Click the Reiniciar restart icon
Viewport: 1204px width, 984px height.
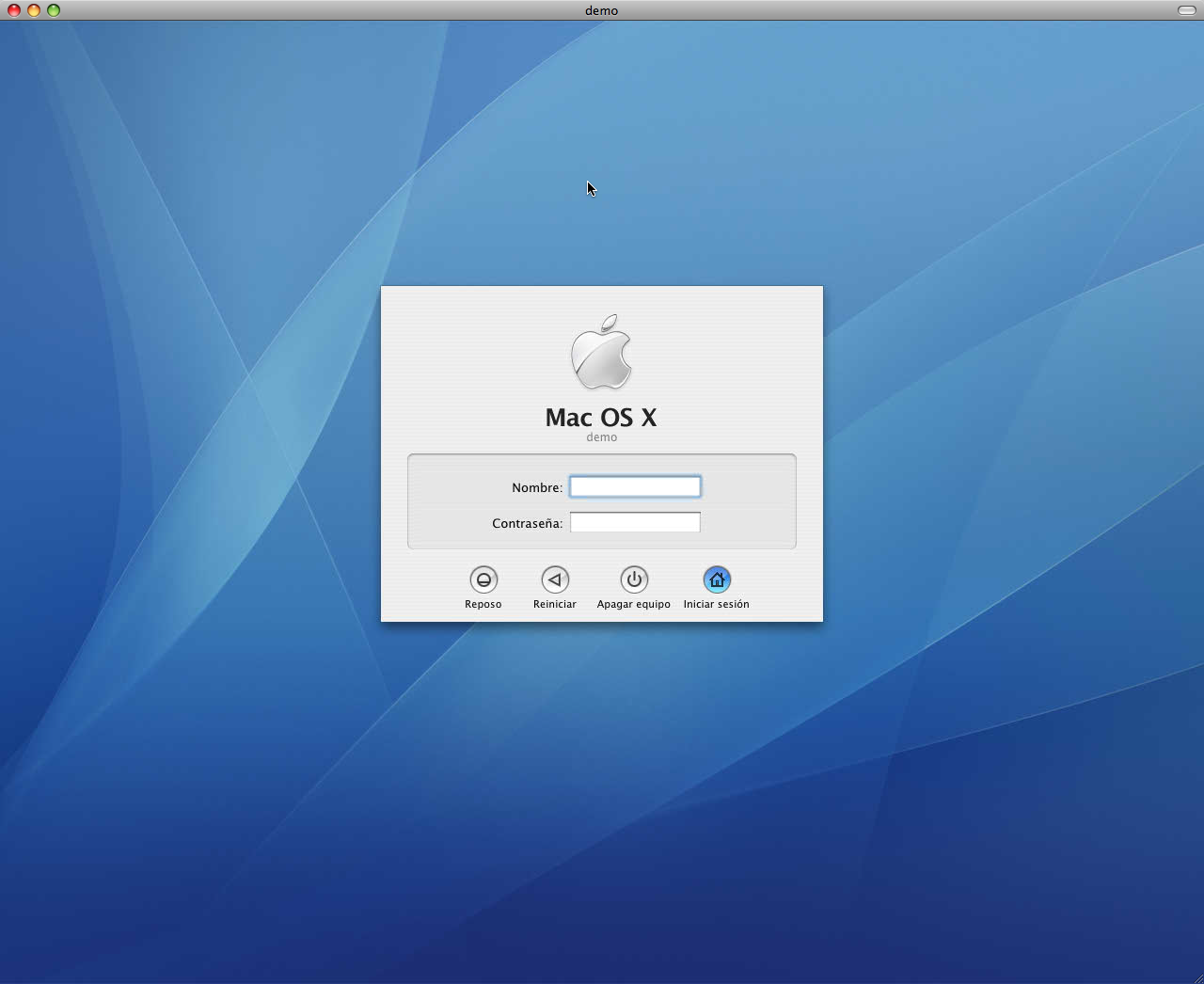pyautogui.click(x=555, y=579)
